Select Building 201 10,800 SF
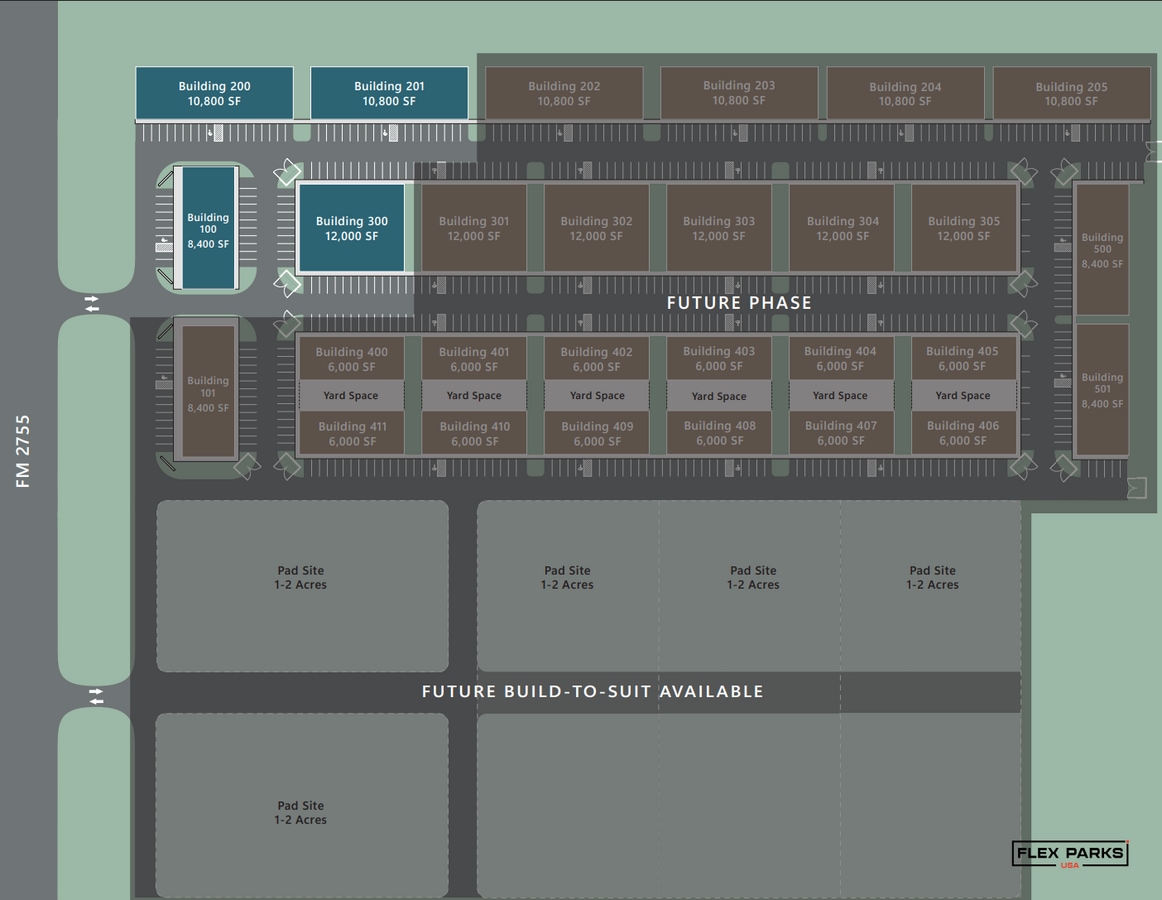 [x=389, y=93]
